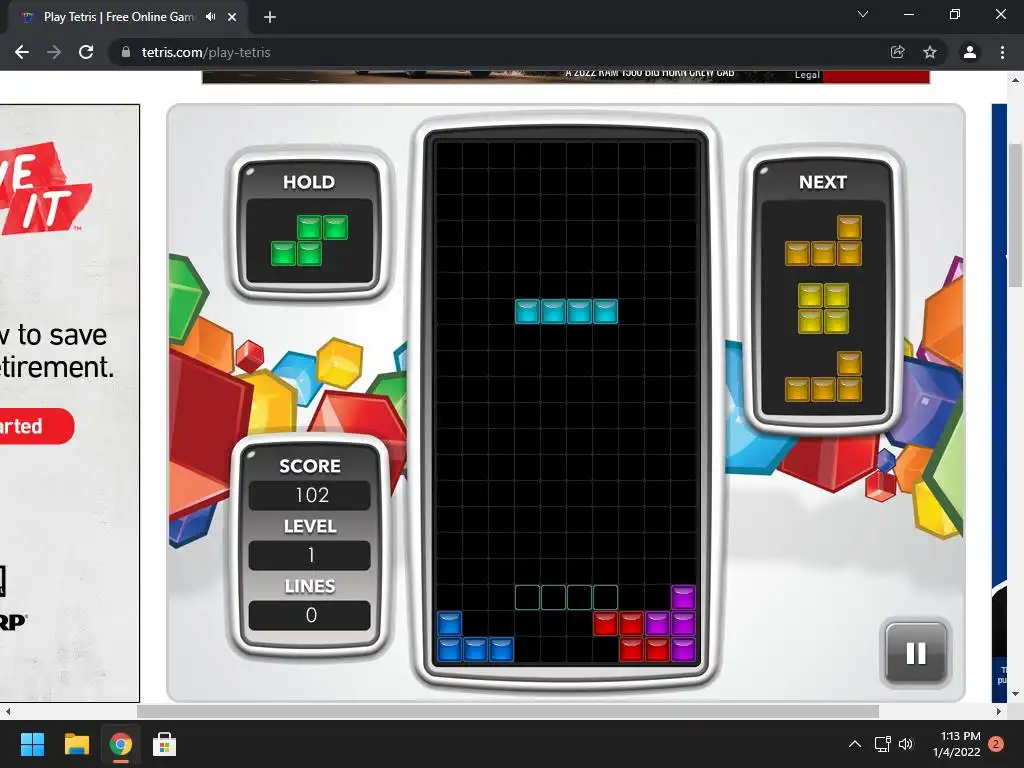Click the tetris.com address bar
1024x768 pixels.
[496, 52]
